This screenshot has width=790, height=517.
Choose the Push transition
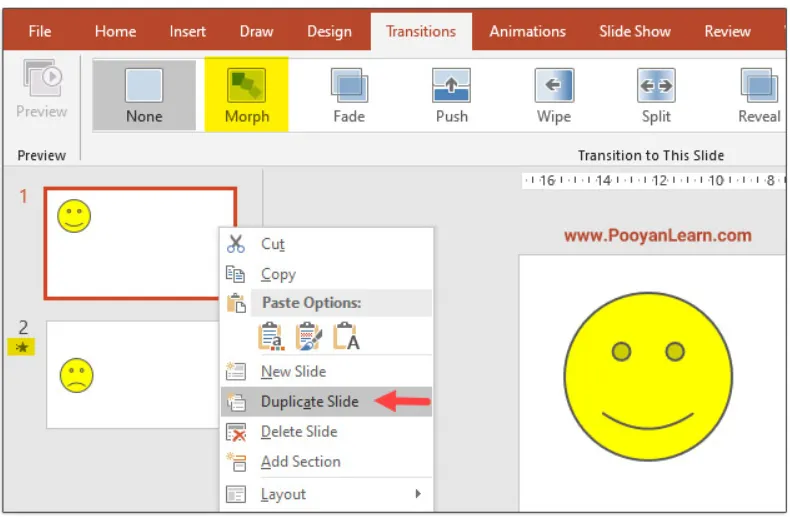451,94
